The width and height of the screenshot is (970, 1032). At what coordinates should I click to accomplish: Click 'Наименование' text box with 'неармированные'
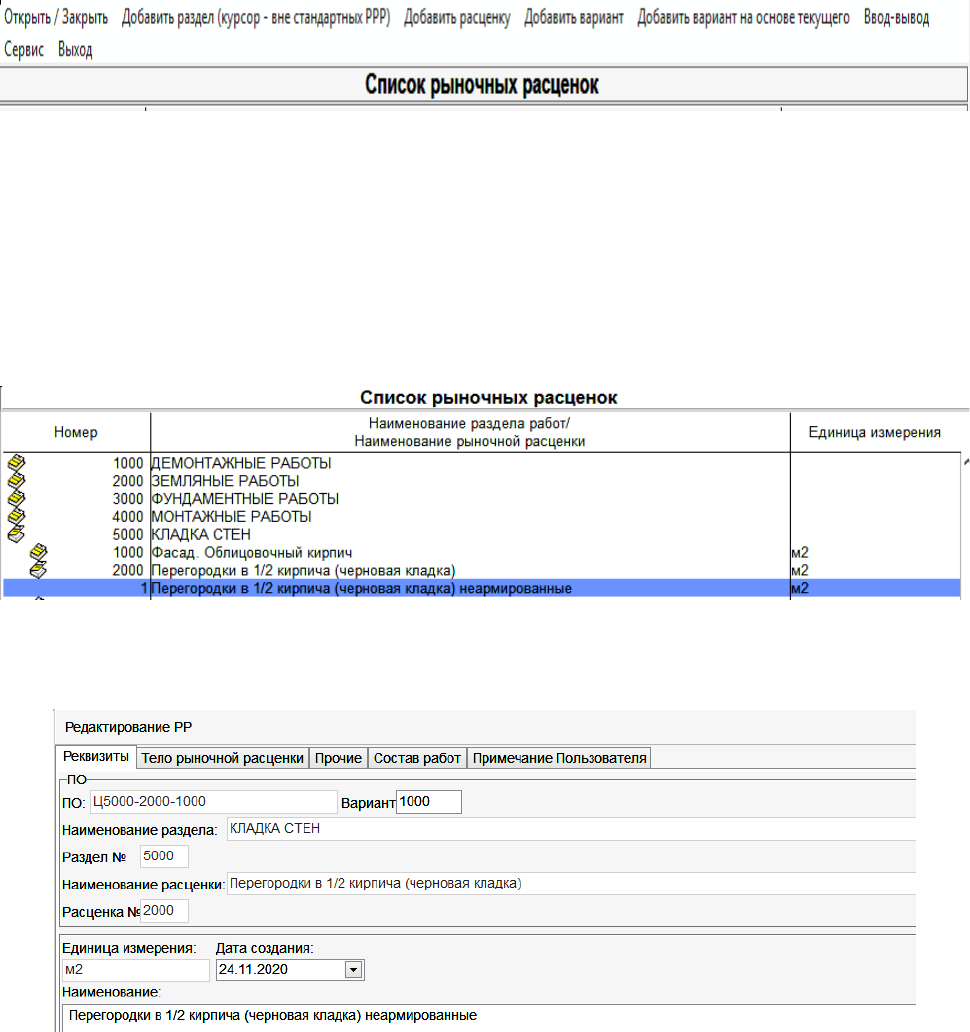click(490, 1016)
